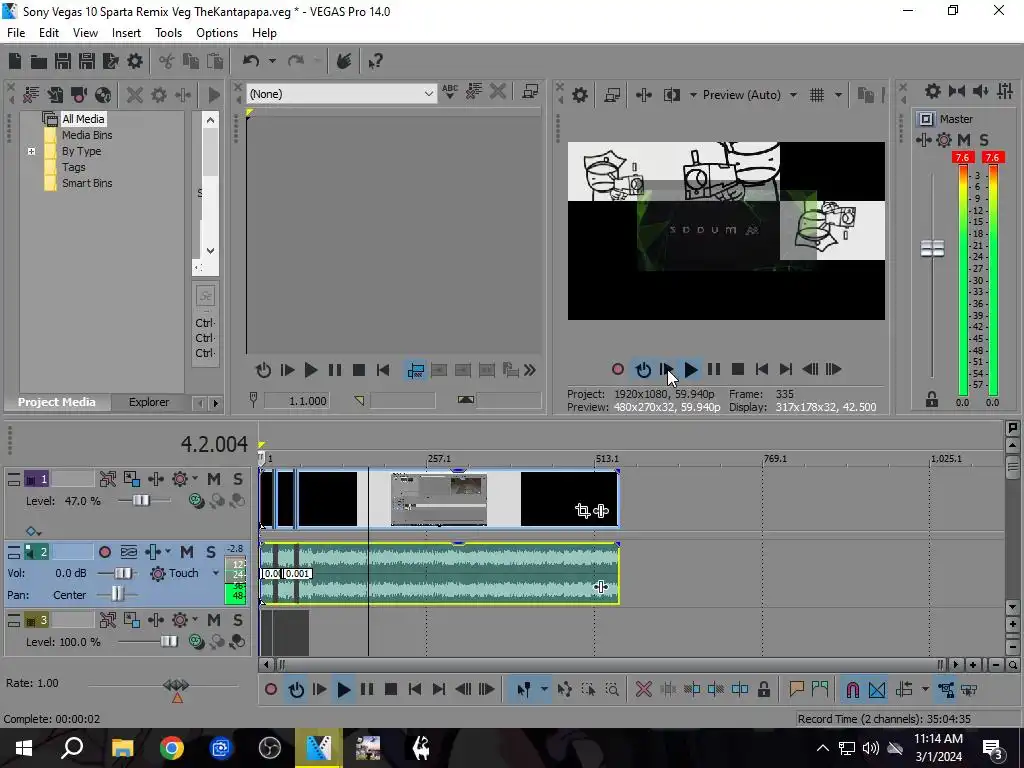Click Get Media from the Web globe icon
This screenshot has height=768, width=1024.
click(103, 95)
